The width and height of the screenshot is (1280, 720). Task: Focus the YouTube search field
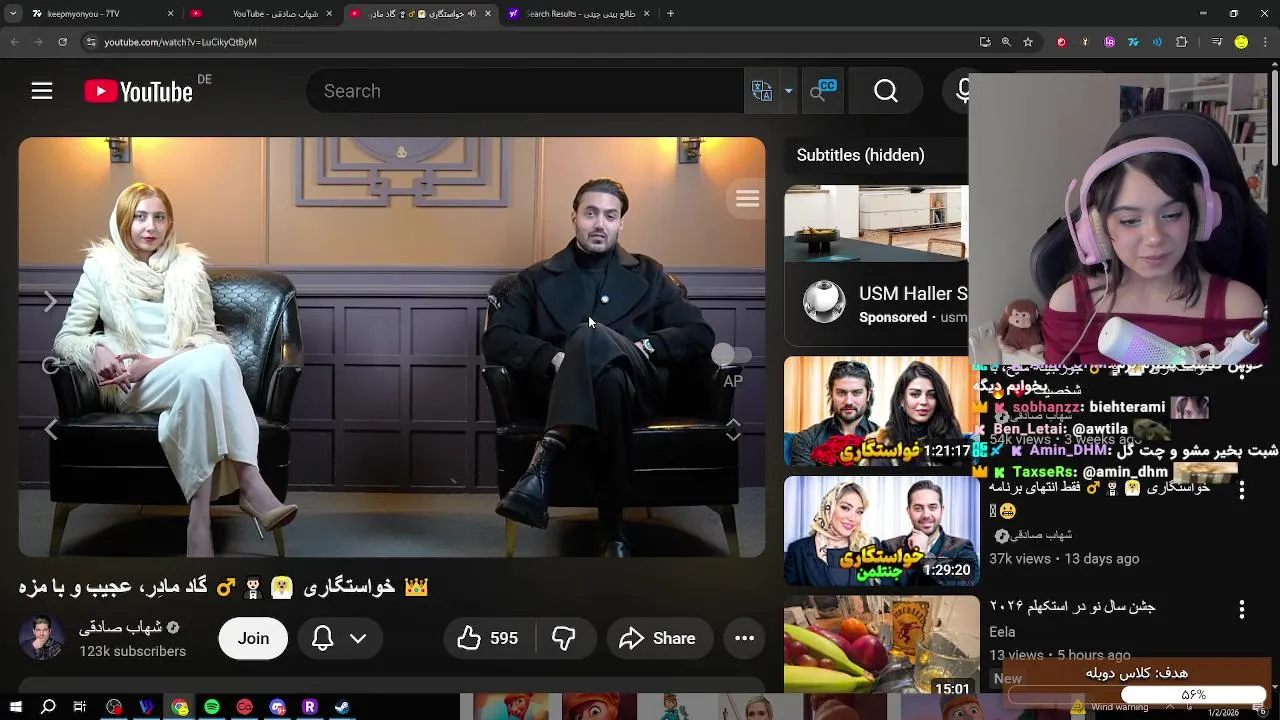525,91
